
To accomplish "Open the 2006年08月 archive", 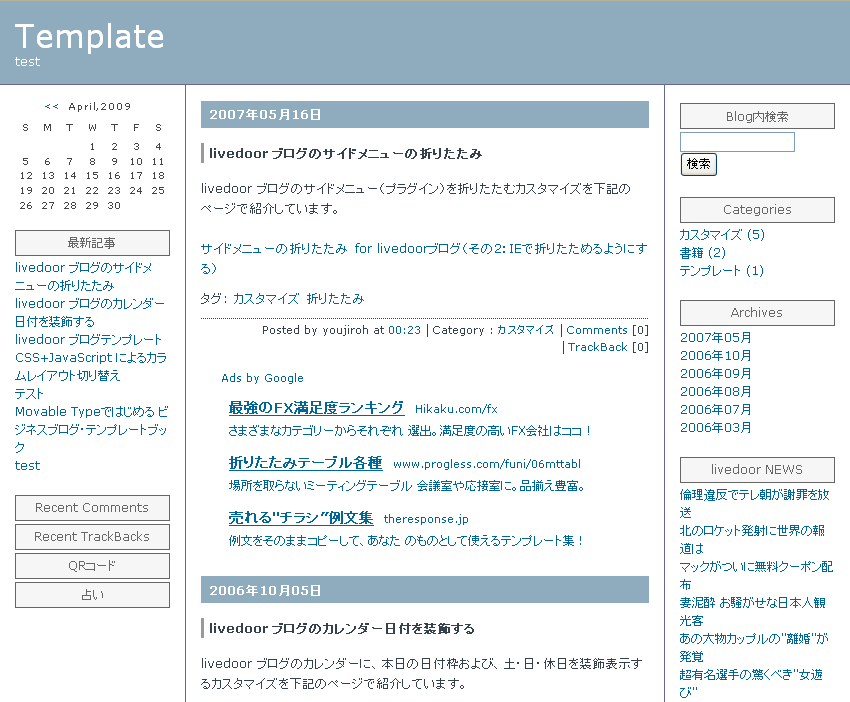I will click(x=716, y=391).
